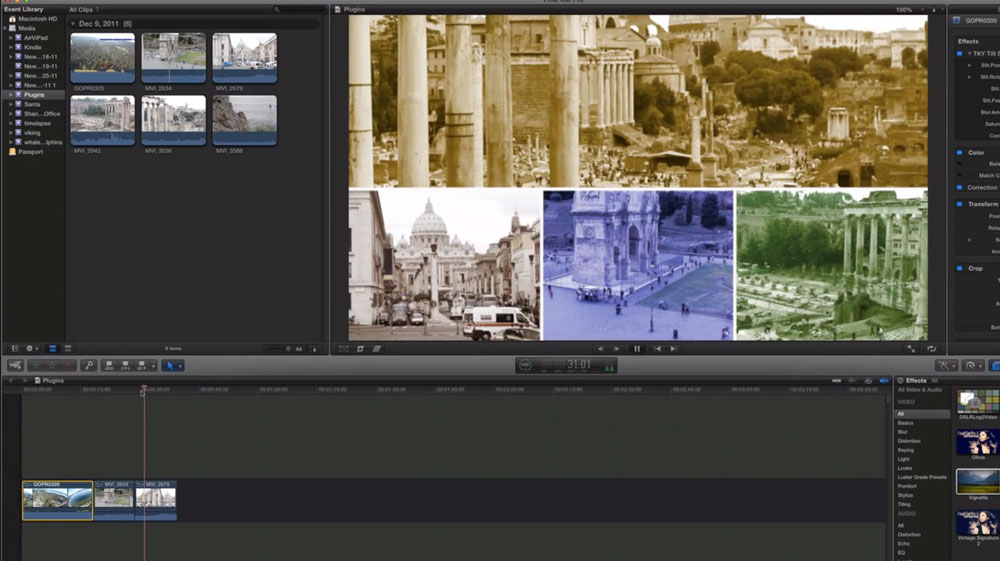Click search field in event browser

[x=298, y=10]
